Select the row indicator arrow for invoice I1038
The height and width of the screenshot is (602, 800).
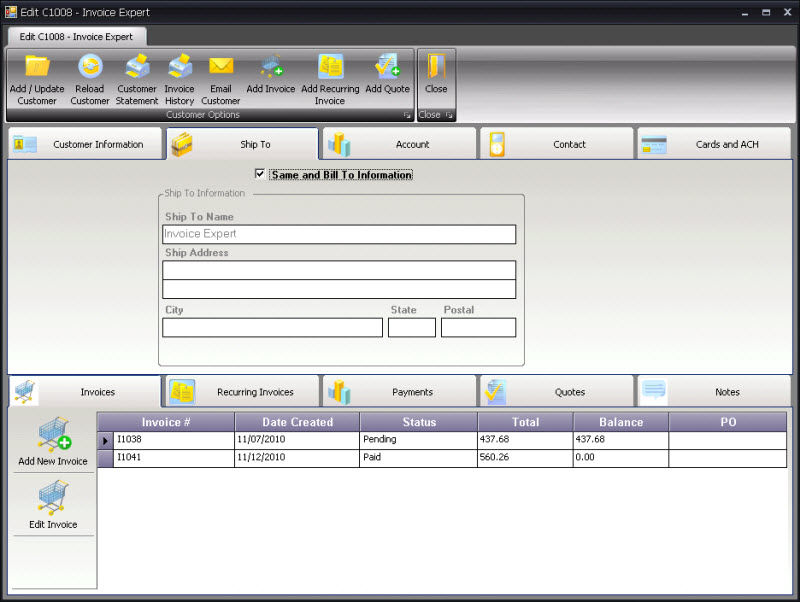click(105, 440)
